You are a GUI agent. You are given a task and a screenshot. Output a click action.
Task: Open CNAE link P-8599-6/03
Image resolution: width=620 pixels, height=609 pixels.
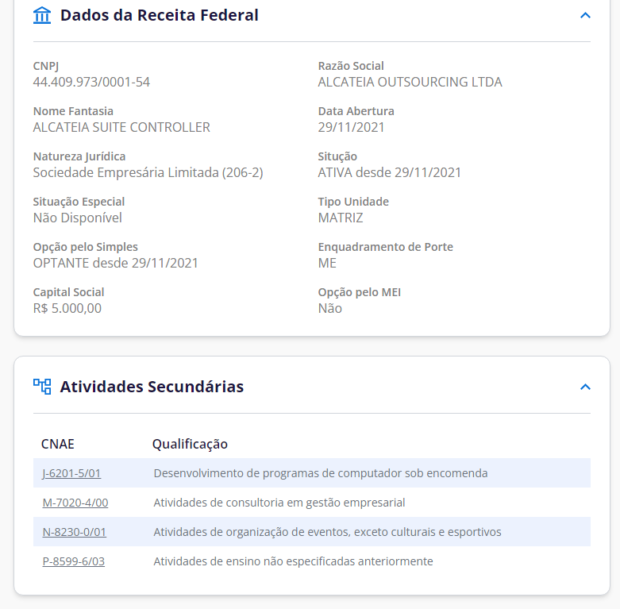coord(74,561)
